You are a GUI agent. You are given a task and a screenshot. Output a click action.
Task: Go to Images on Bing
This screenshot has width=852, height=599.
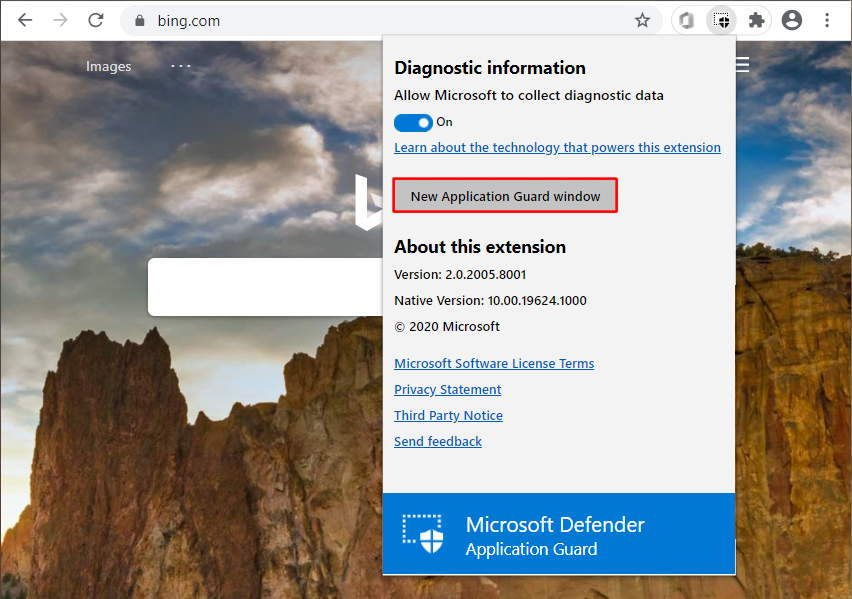[108, 66]
